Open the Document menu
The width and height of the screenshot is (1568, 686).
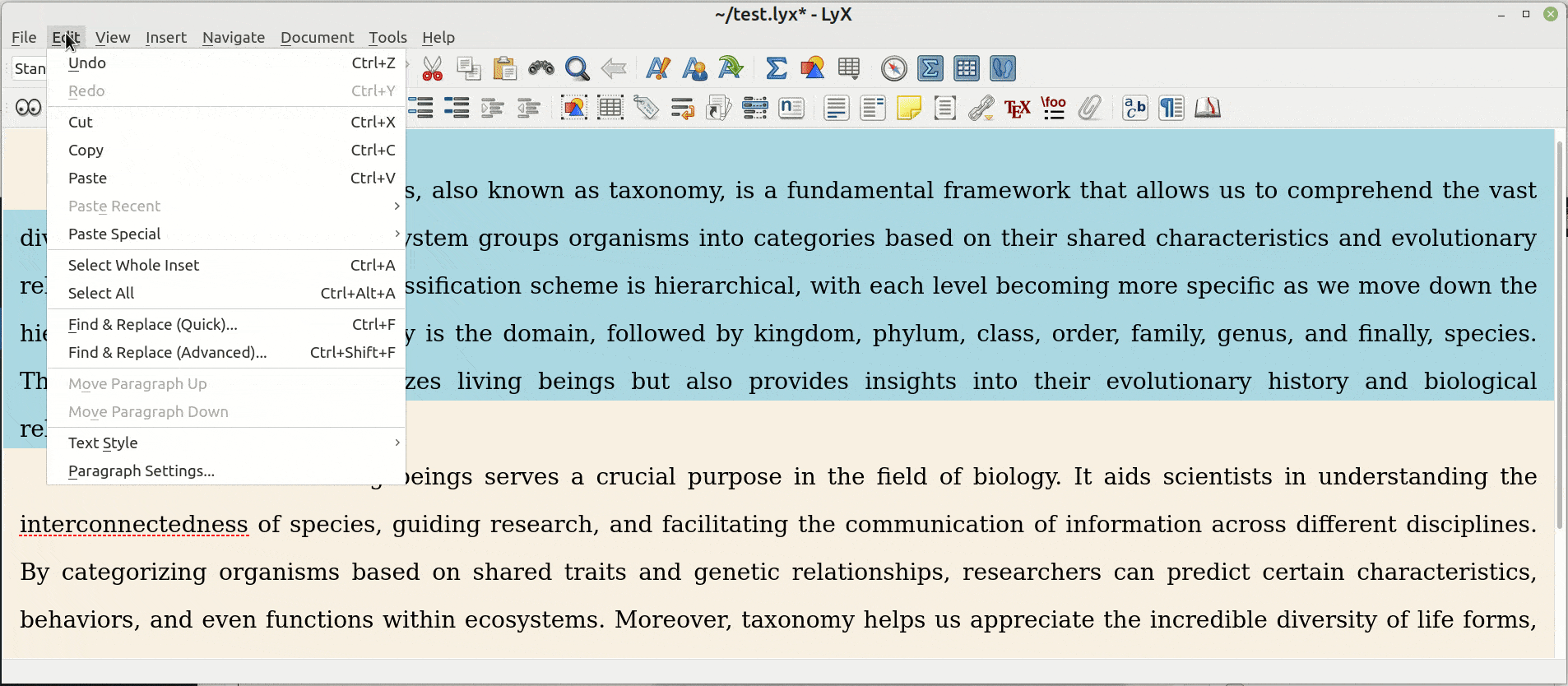coord(317,37)
